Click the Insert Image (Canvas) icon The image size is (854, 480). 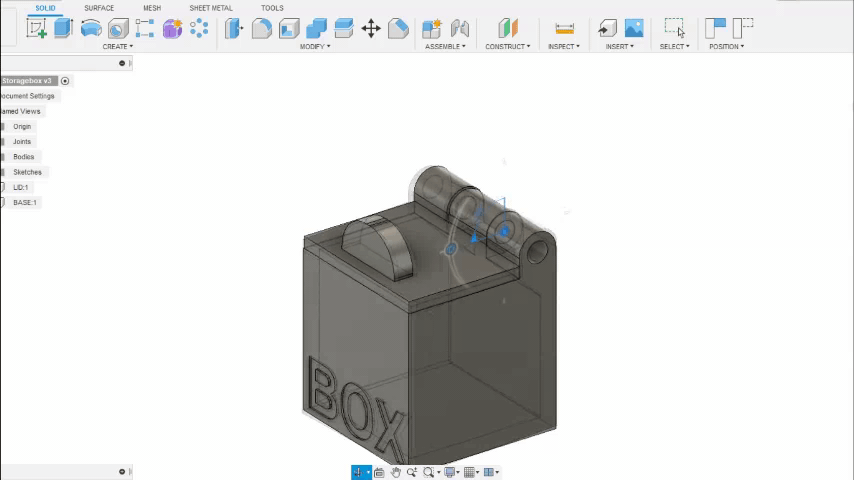coord(634,29)
